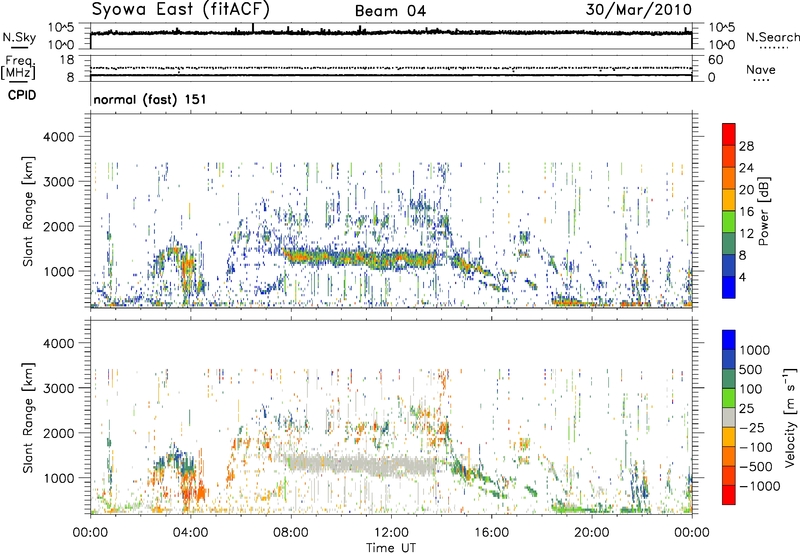Click the '500' value on Velocity colorbar
The image size is (800, 554).
[x=751, y=370]
